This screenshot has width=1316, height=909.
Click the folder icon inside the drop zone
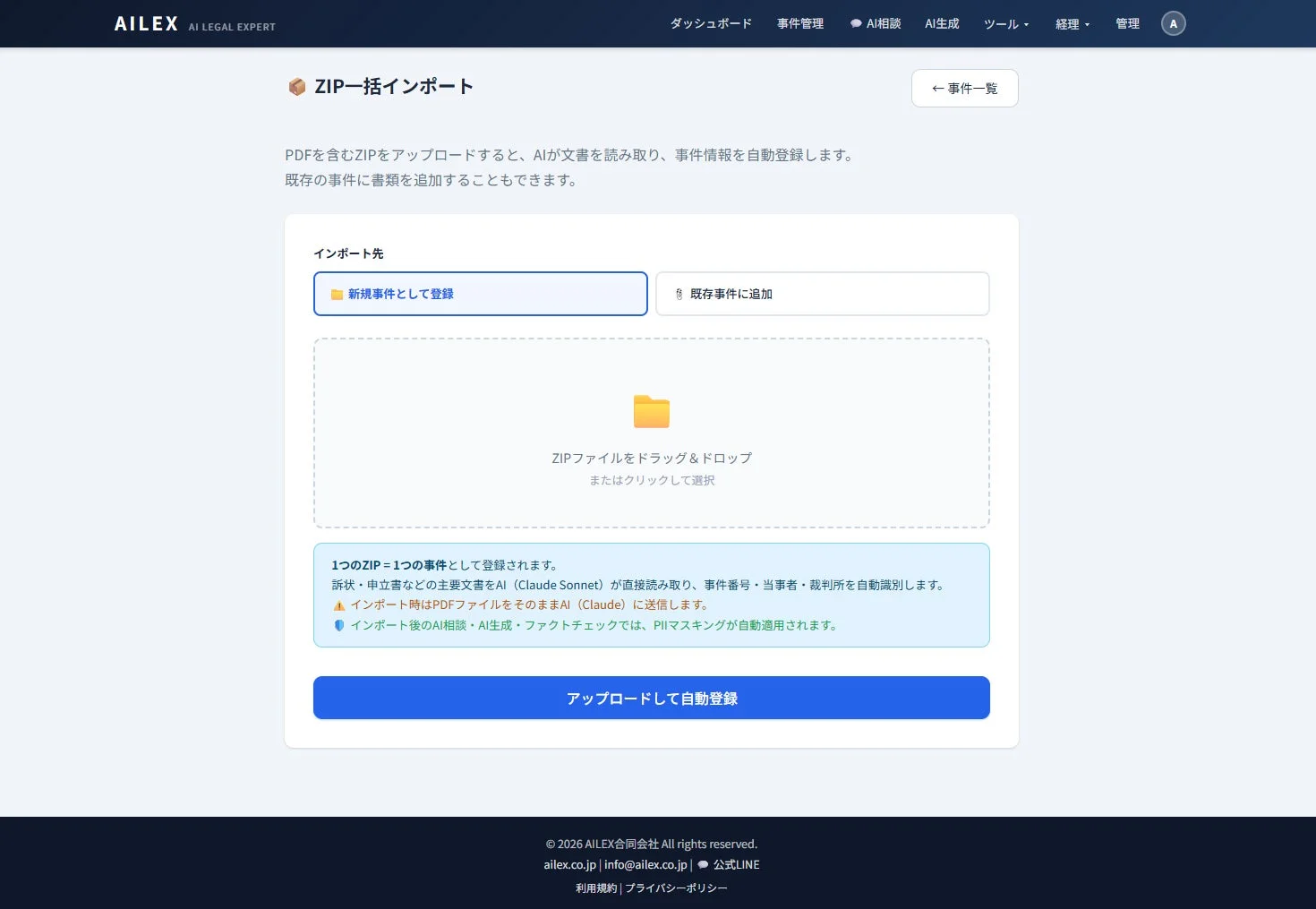point(651,412)
